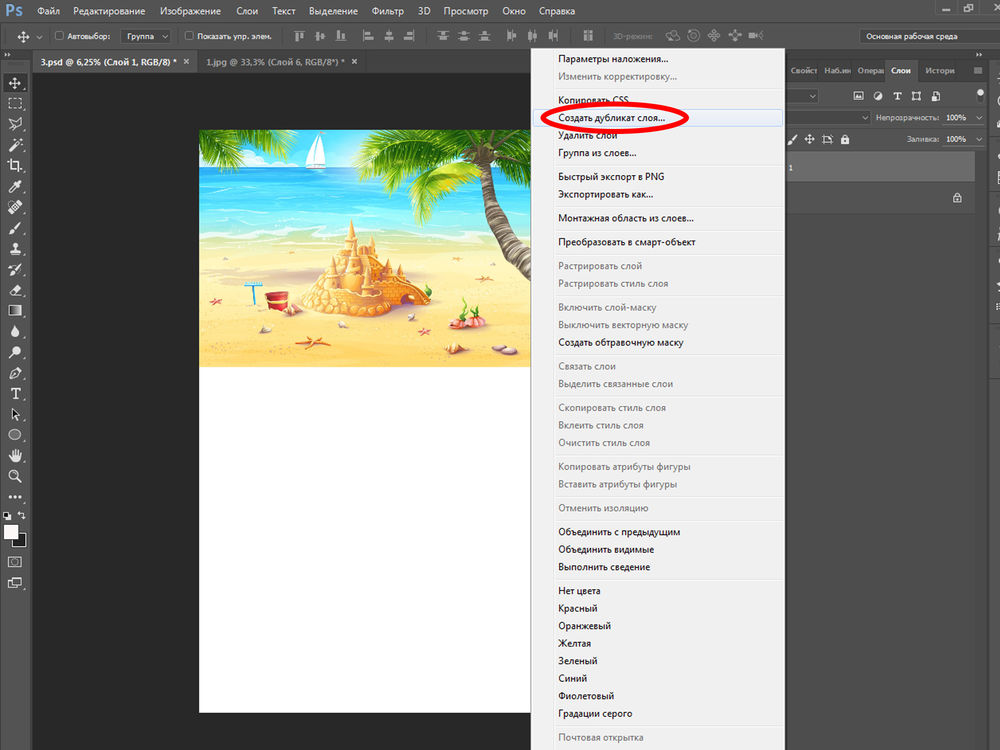Activate the Zoom tool in toolbar
The width and height of the screenshot is (1000, 750).
click(x=15, y=477)
